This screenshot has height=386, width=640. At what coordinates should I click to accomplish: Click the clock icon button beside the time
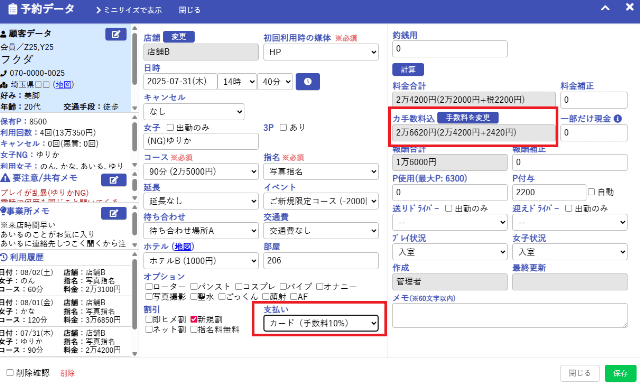308,82
